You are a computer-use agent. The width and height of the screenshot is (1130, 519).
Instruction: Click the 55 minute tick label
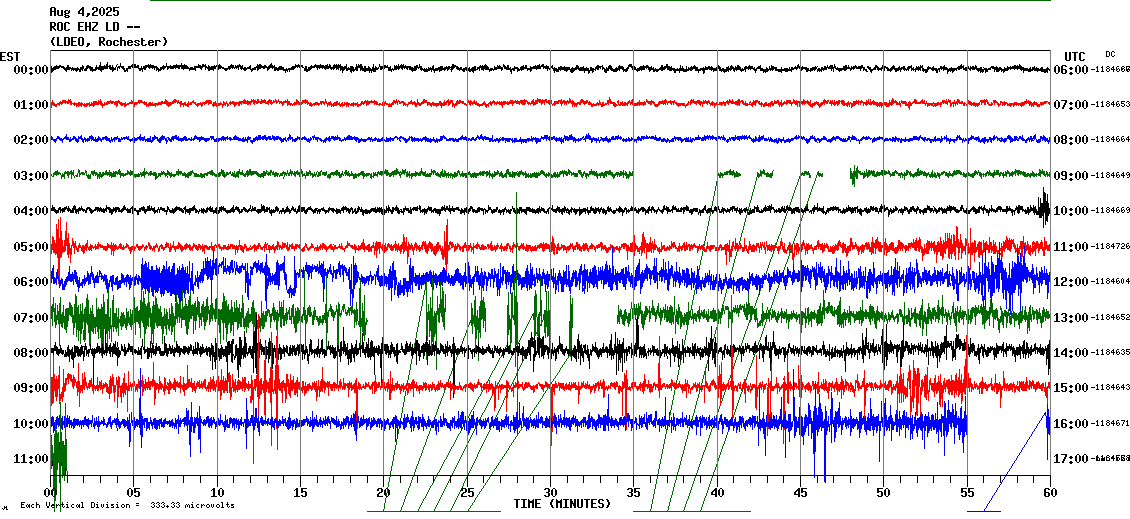[x=966, y=493]
